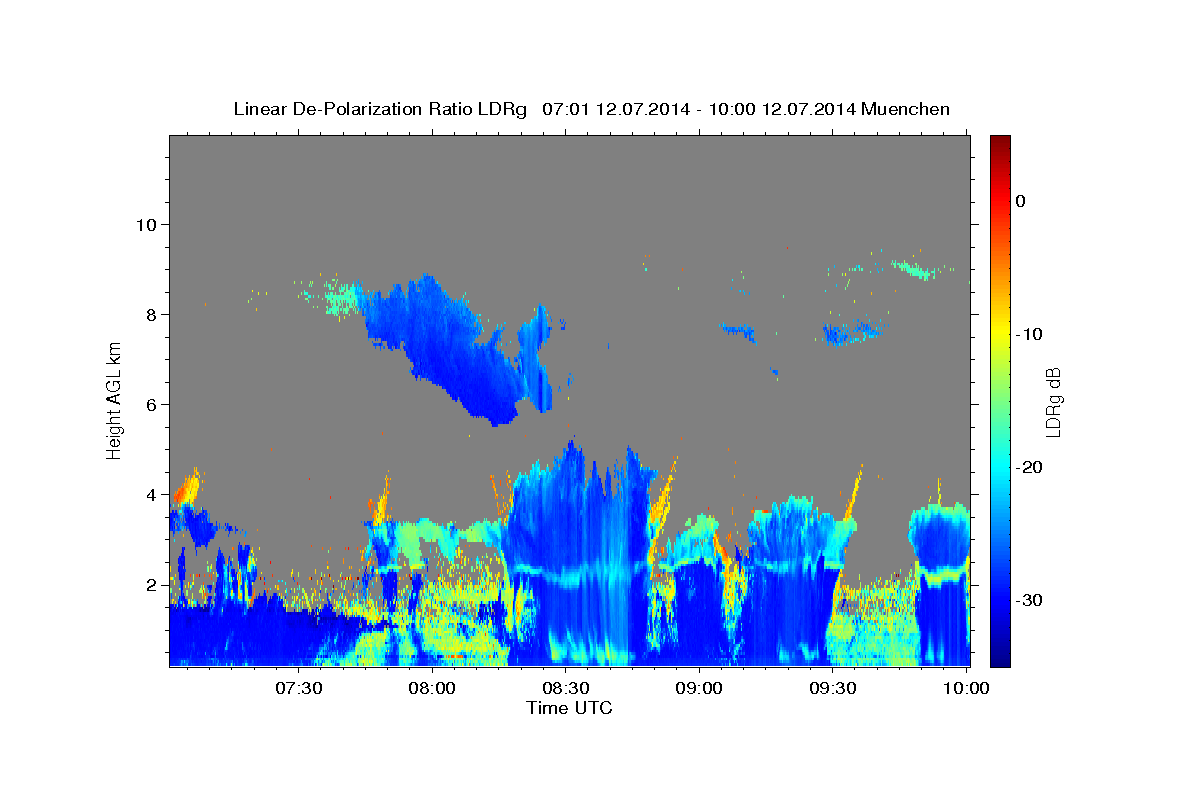Click the plot title 'Linear De-Polarization Ratio LDRg'
The image size is (1200, 800).
click(380, 109)
